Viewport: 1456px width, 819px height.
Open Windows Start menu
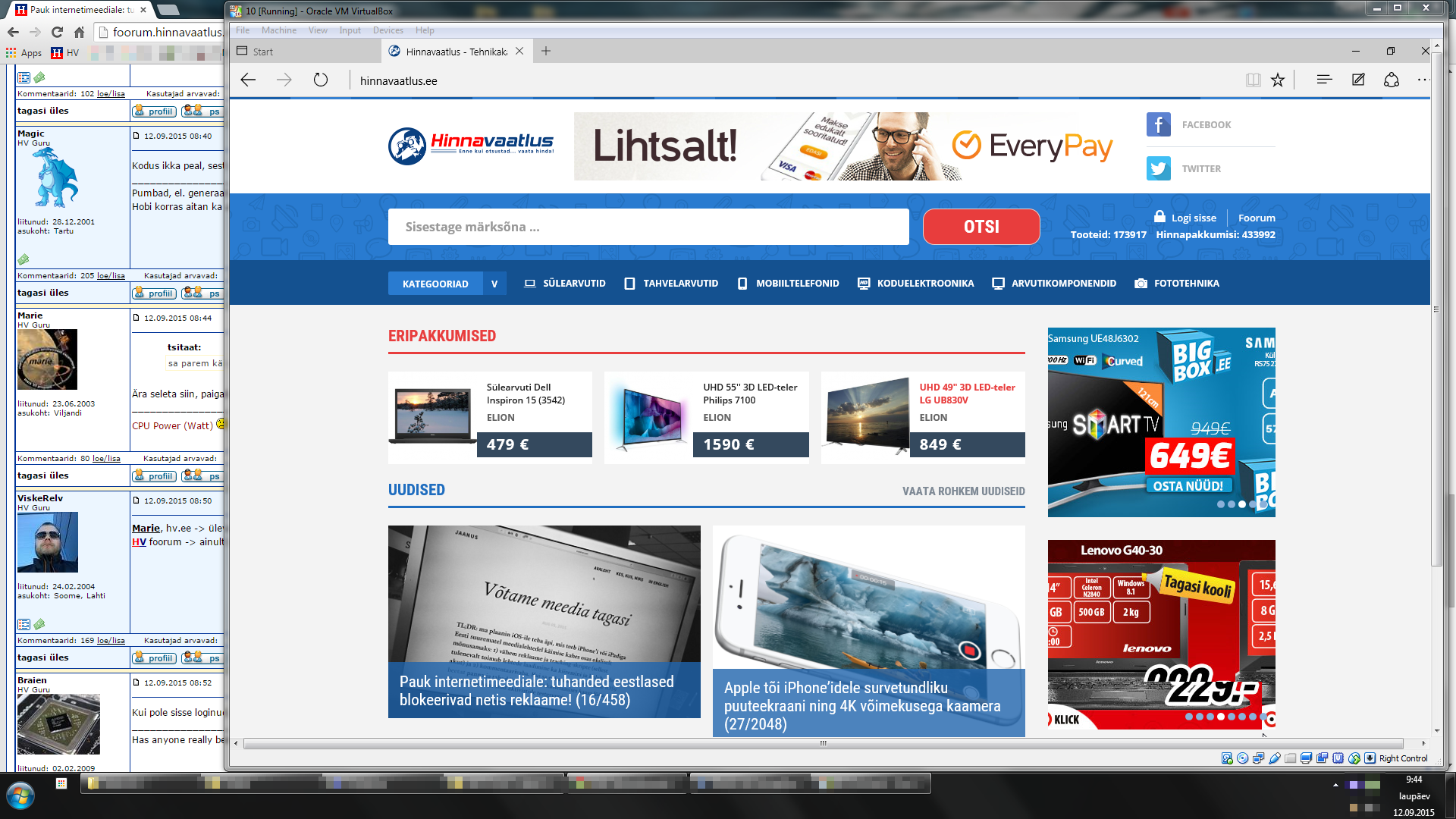point(20,796)
